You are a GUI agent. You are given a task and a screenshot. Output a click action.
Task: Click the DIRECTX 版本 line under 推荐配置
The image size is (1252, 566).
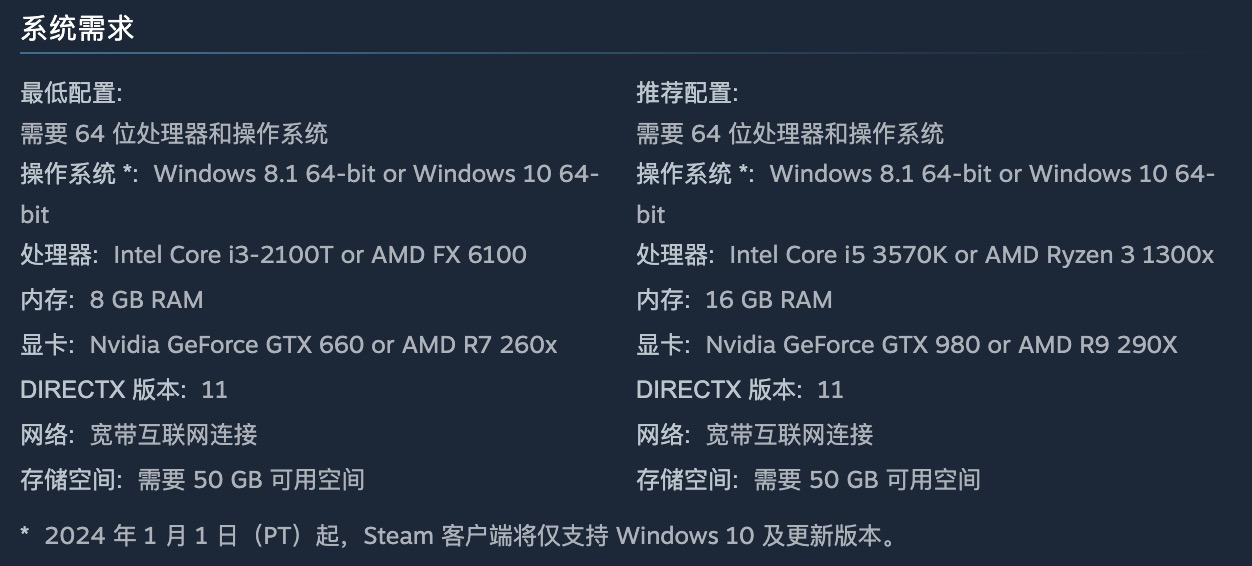pyautogui.click(x=740, y=390)
